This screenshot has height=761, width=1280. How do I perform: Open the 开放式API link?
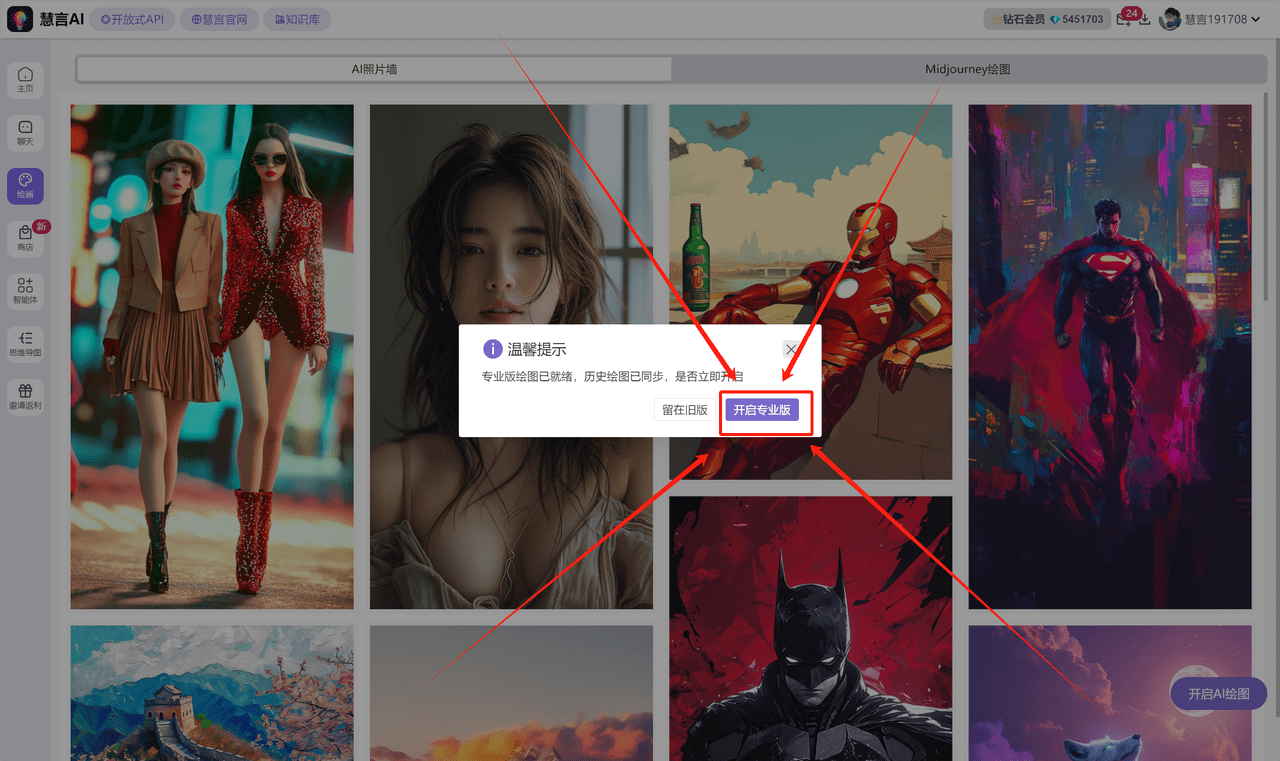132,19
